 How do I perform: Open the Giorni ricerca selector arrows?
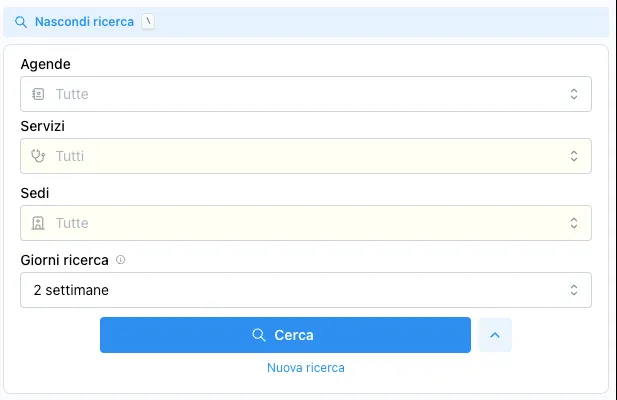[x=574, y=290]
